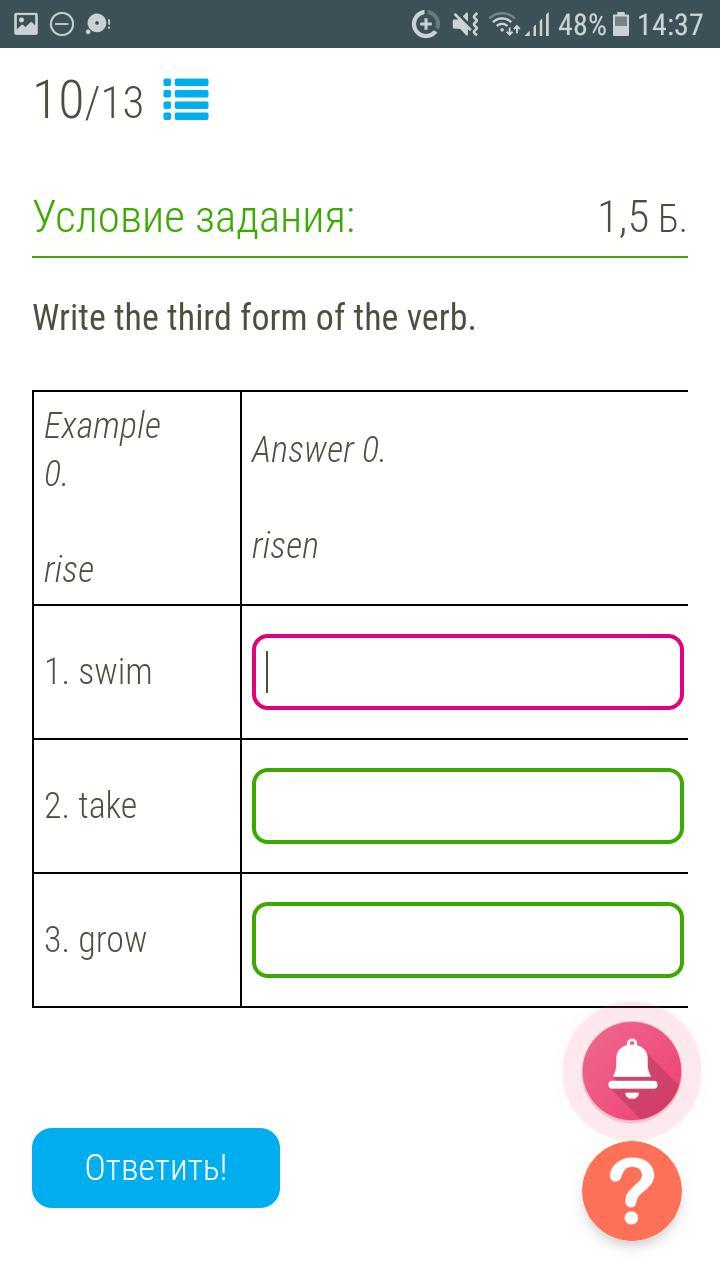
Task: Select the answer field for grow
Action: pos(467,940)
